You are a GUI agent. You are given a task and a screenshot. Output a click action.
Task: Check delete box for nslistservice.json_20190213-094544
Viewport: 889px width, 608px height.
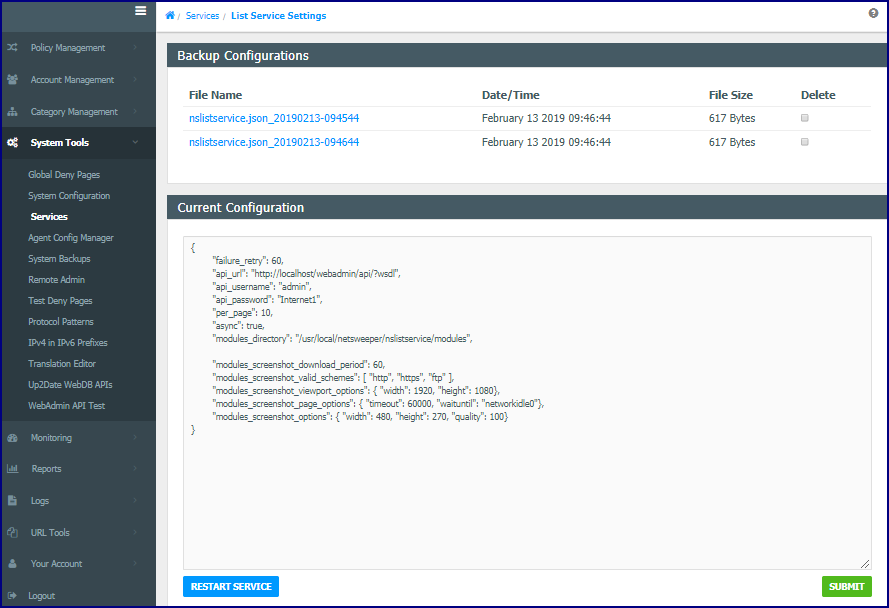click(805, 118)
